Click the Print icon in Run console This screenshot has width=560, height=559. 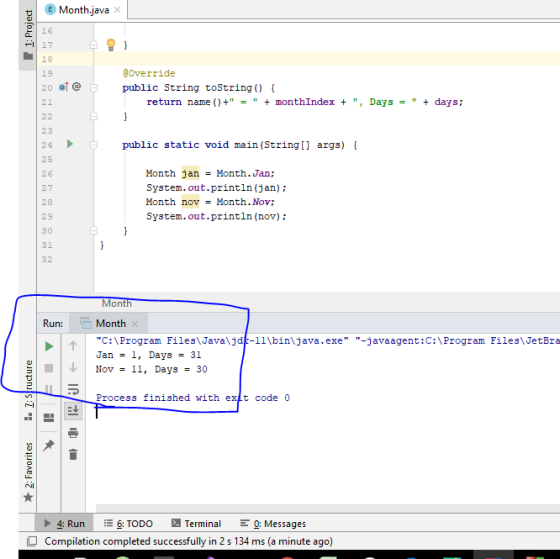pyautogui.click(x=73, y=433)
